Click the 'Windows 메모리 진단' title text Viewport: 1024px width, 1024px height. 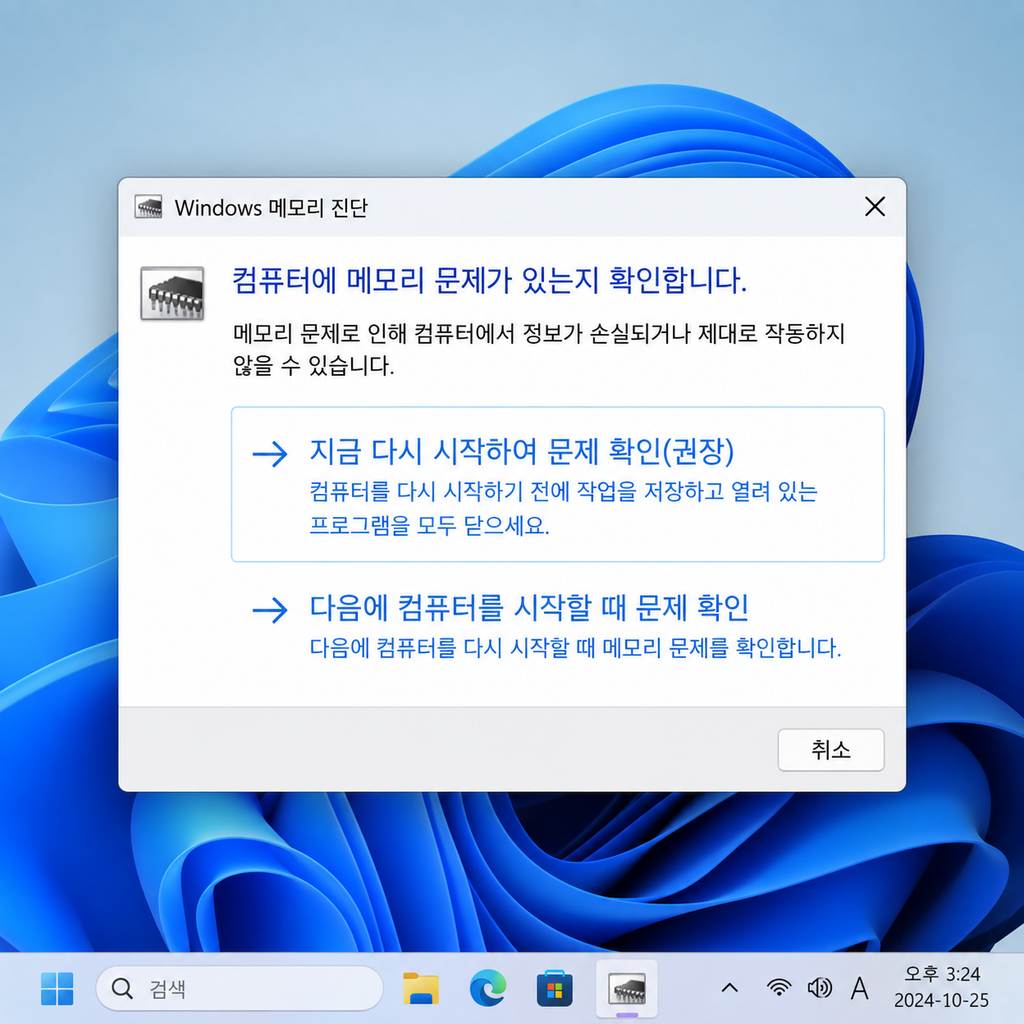271,208
